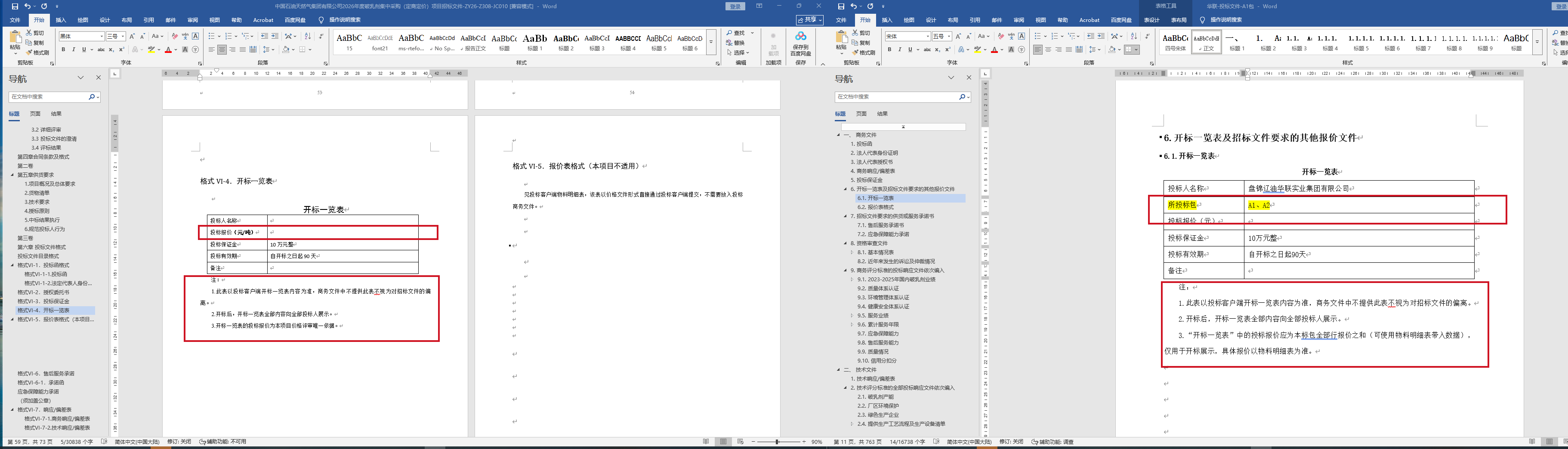1568x449 pixels.
Task: Apply Italic in the left Word window
Action: click(x=74, y=49)
